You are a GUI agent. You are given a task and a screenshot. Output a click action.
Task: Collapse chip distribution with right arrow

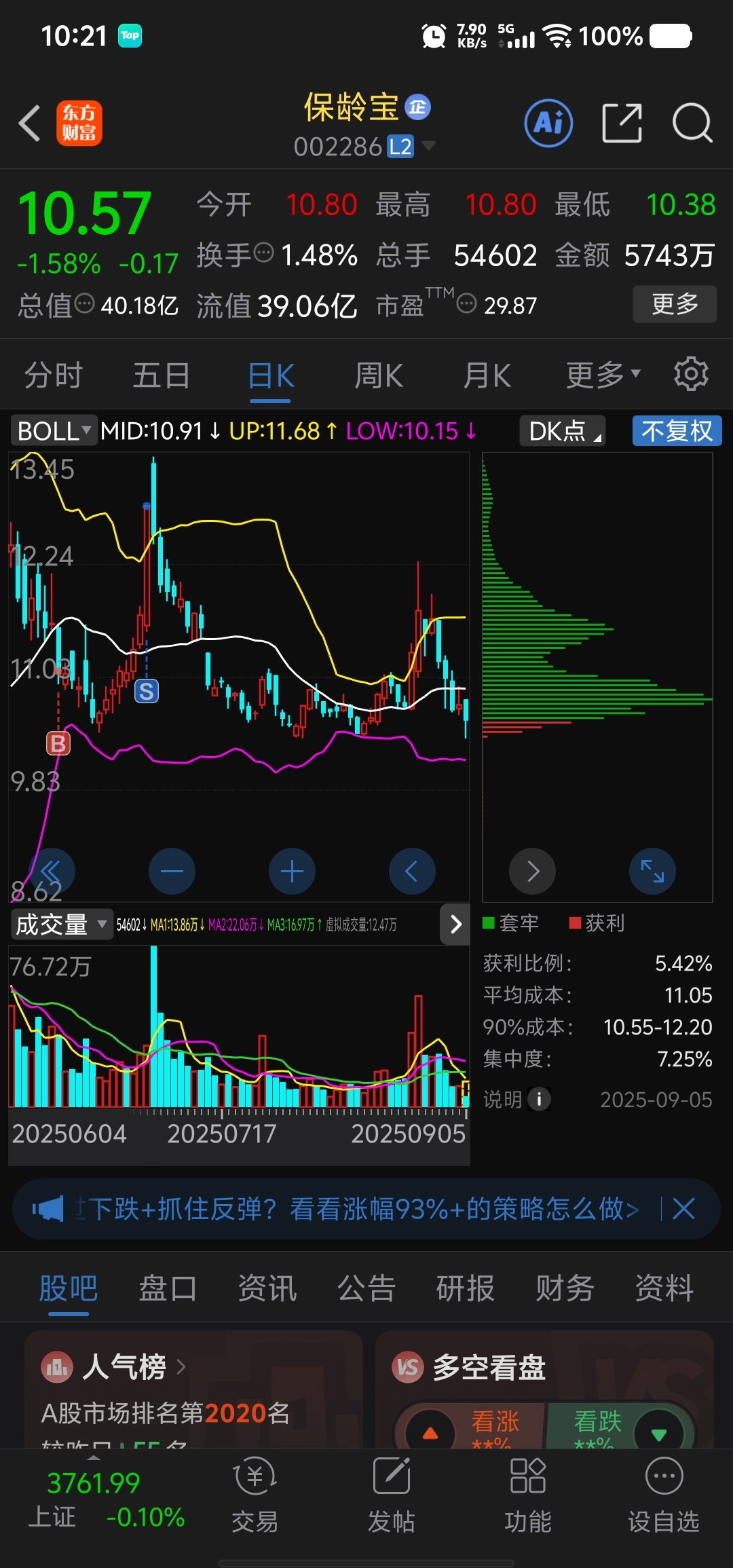(533, 871)
